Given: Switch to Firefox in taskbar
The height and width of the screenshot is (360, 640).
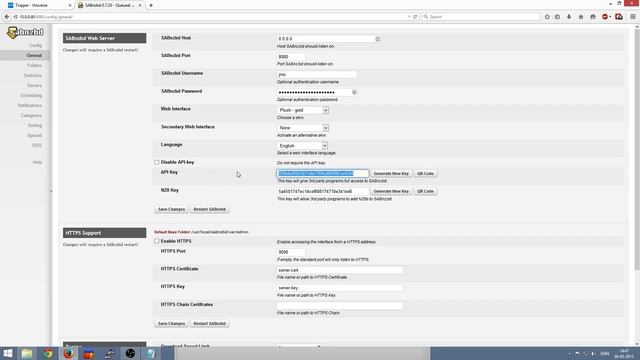Looking at the screenshot, I should (69, 353).
